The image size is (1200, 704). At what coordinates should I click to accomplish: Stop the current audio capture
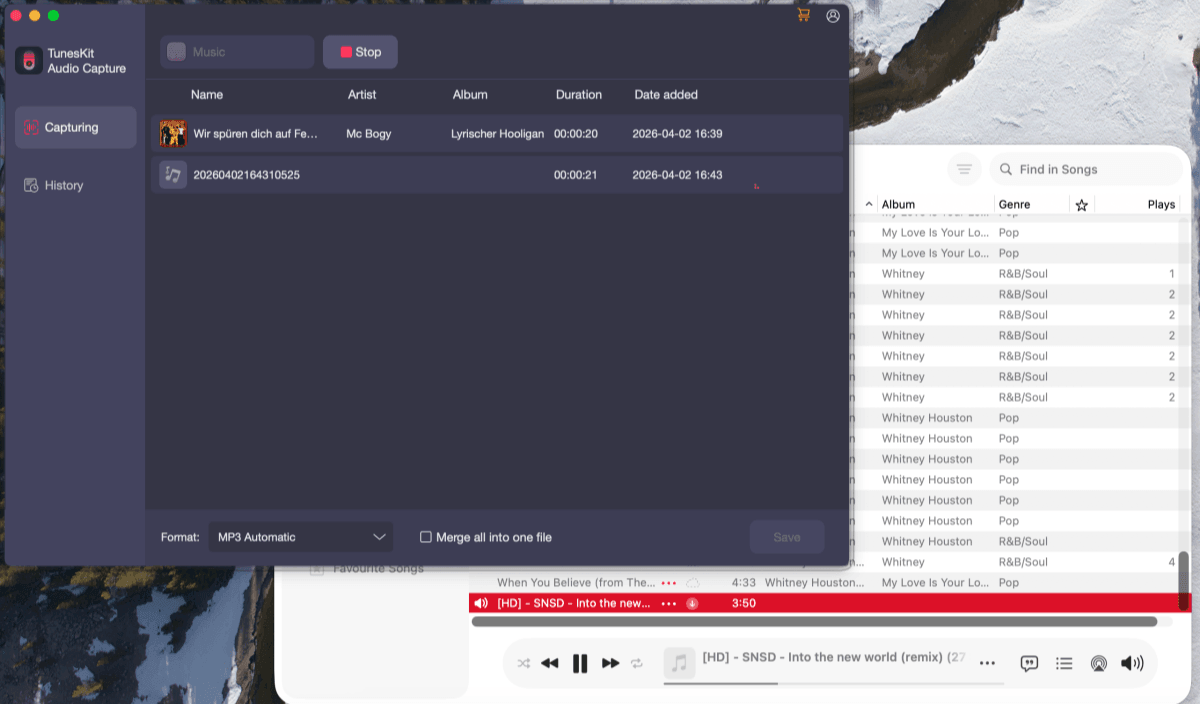coord(360,52)
